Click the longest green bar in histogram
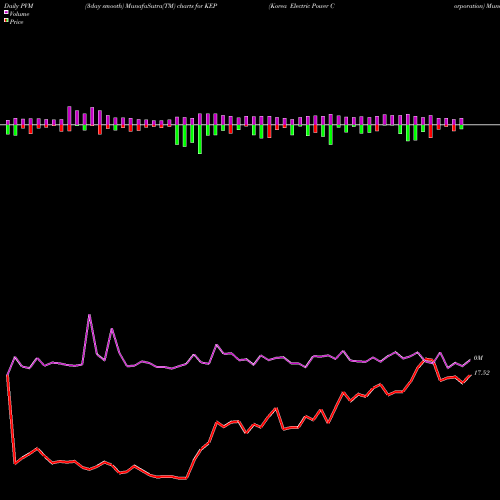This screenshot has width=500, height=500. (200, 139)
